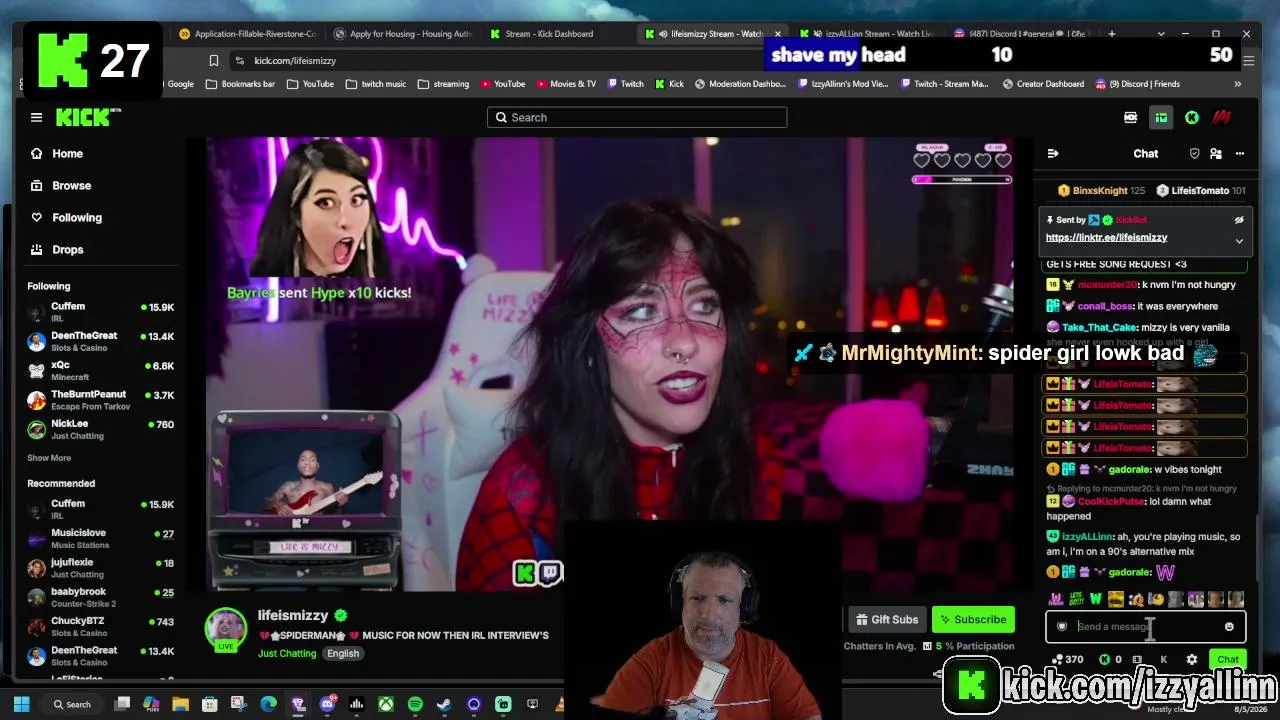
Task: Open the sidebar hamburger menu
Action: point(36,117)
